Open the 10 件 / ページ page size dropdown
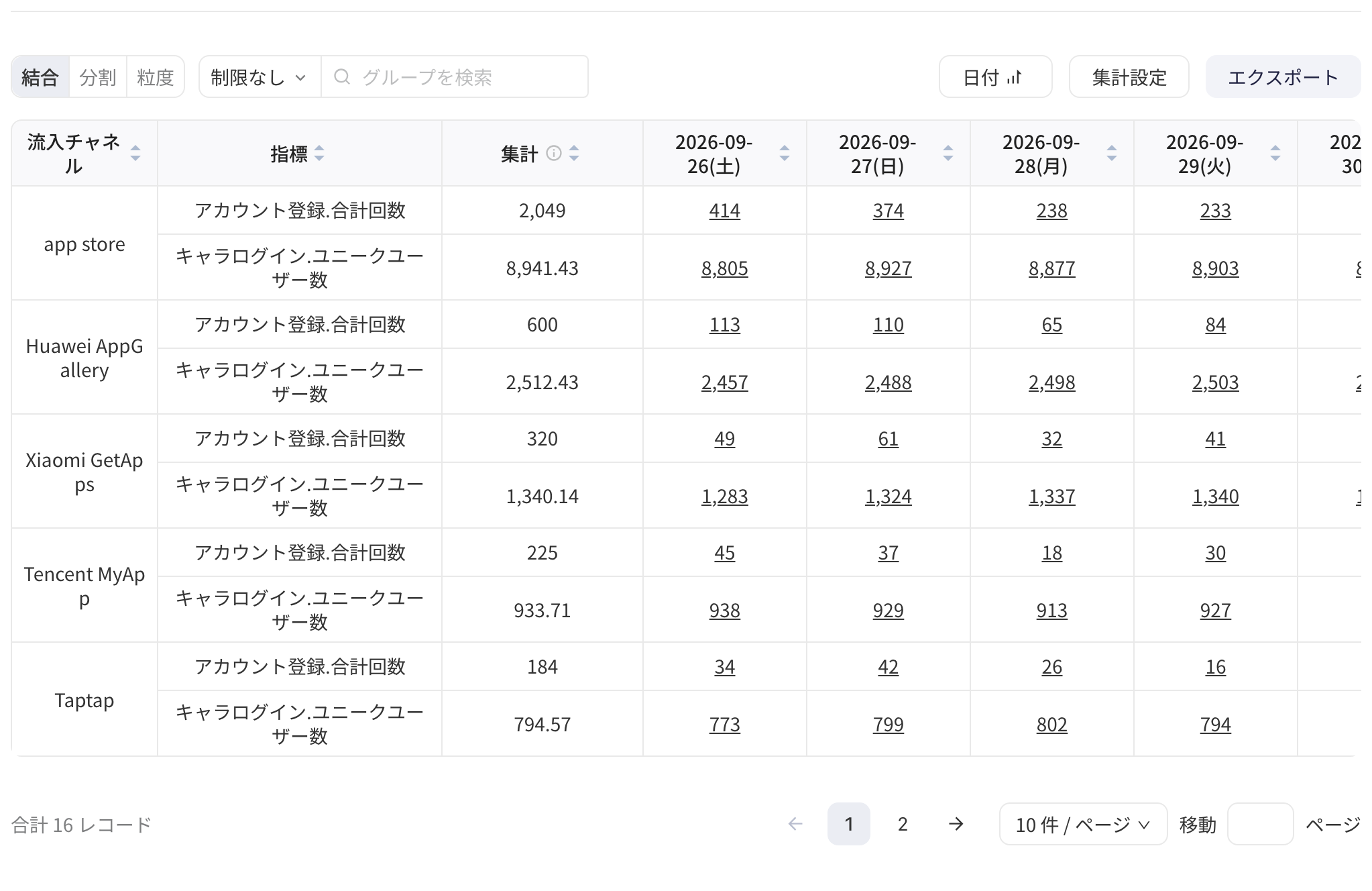The height and width of the screenshot is (891, 1372). (1083, 824)
